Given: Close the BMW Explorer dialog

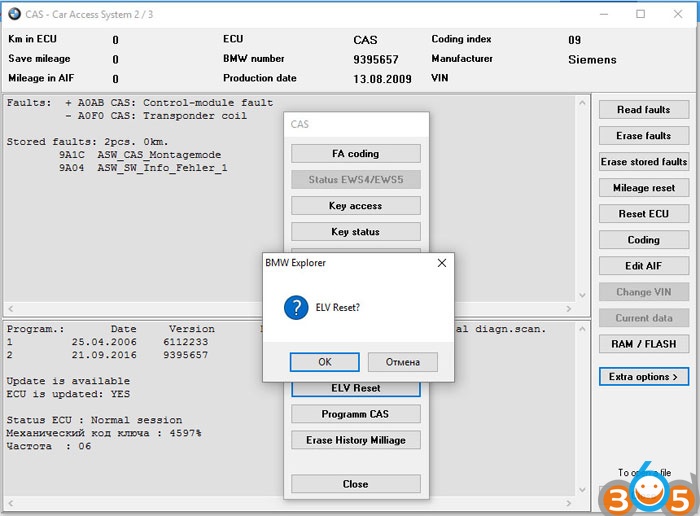Looking at the screenshot, I should point(442,263).
